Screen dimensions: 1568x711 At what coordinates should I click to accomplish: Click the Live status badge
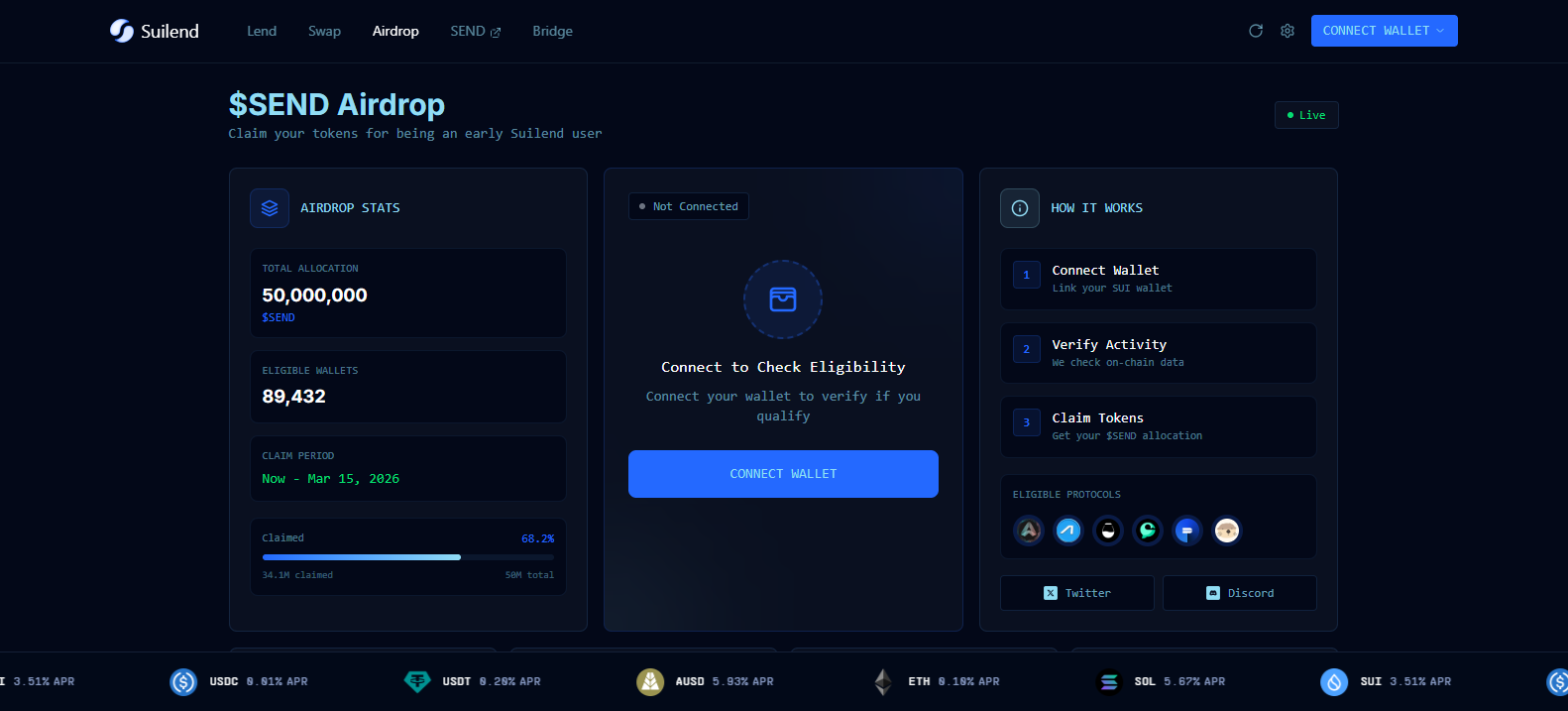coord(1306,115)
